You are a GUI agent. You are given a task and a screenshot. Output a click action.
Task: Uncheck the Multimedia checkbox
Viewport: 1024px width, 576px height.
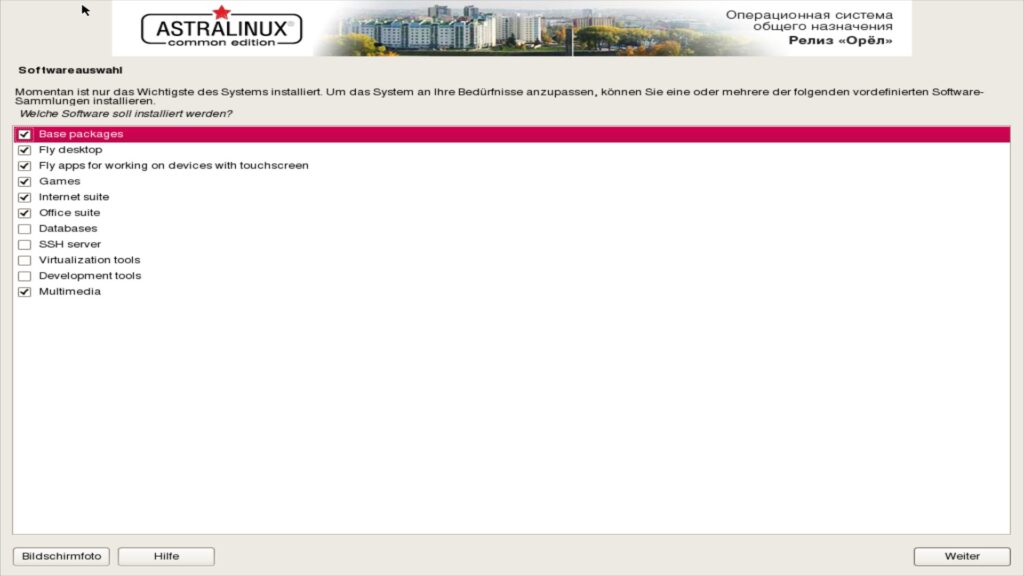pyautogui.click(x=24, y=292)
